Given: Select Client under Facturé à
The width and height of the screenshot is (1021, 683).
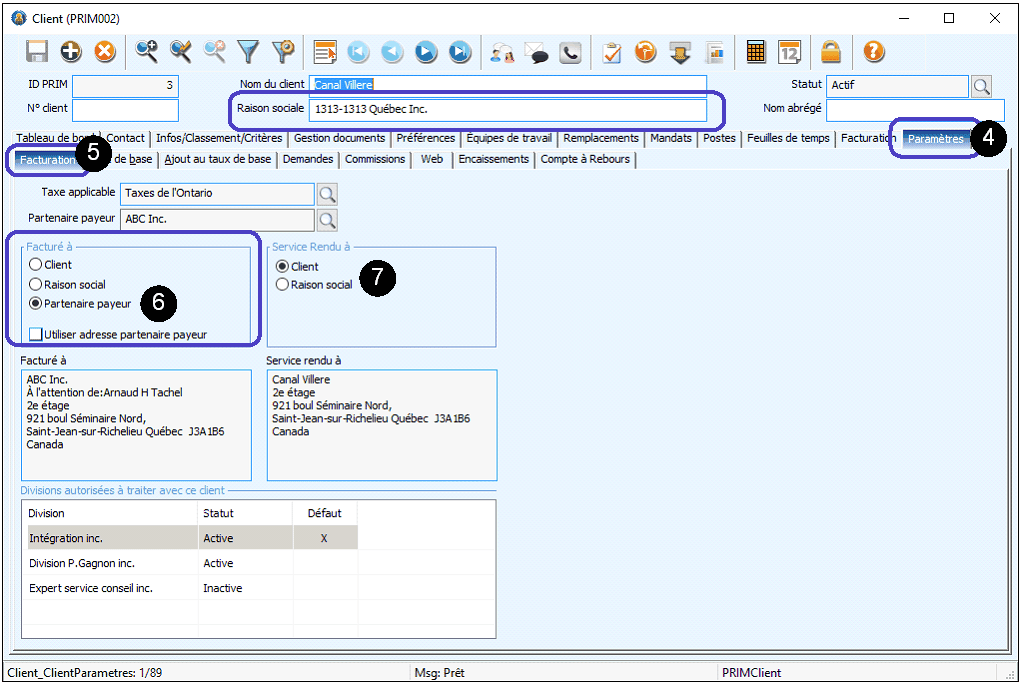Looking at the screenshot, I should point(36,265).
